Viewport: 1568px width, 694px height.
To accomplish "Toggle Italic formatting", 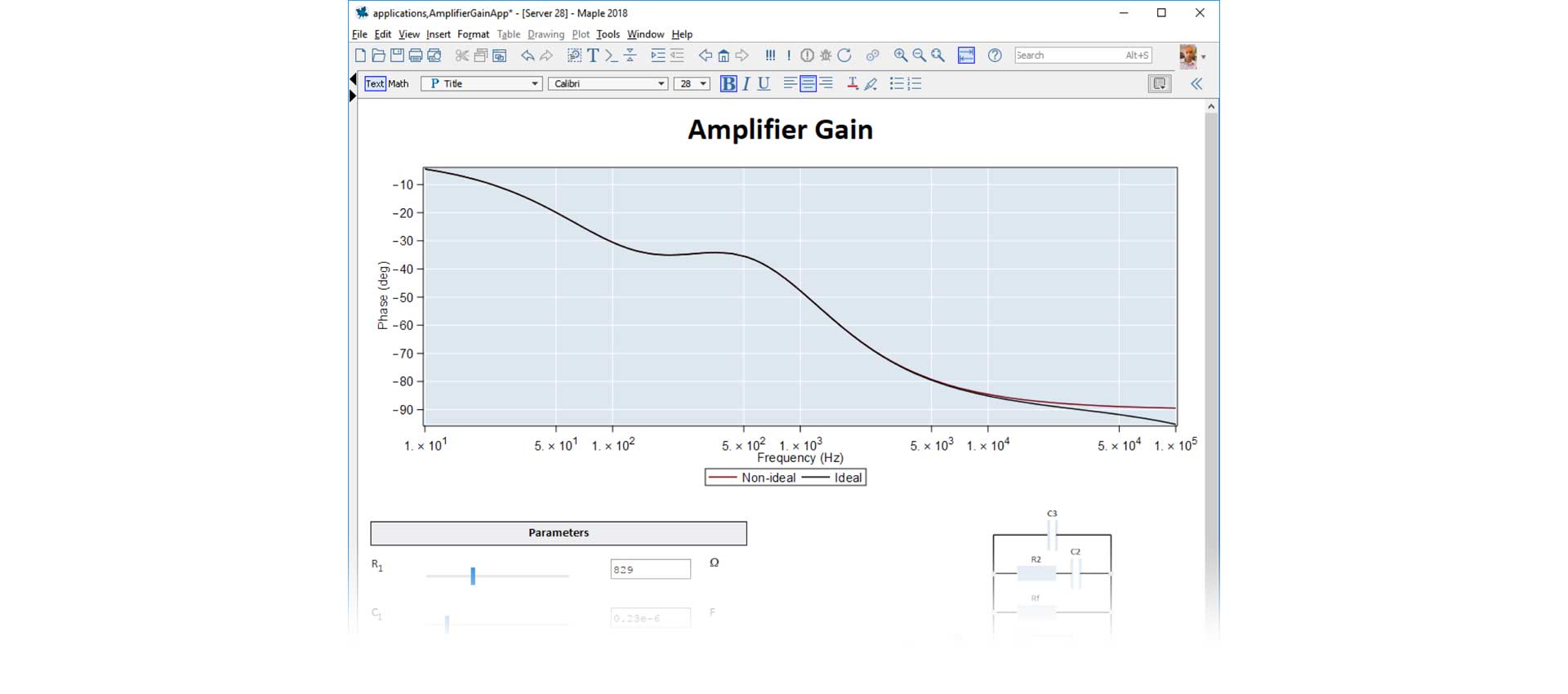I will click(x=746, y=83).
